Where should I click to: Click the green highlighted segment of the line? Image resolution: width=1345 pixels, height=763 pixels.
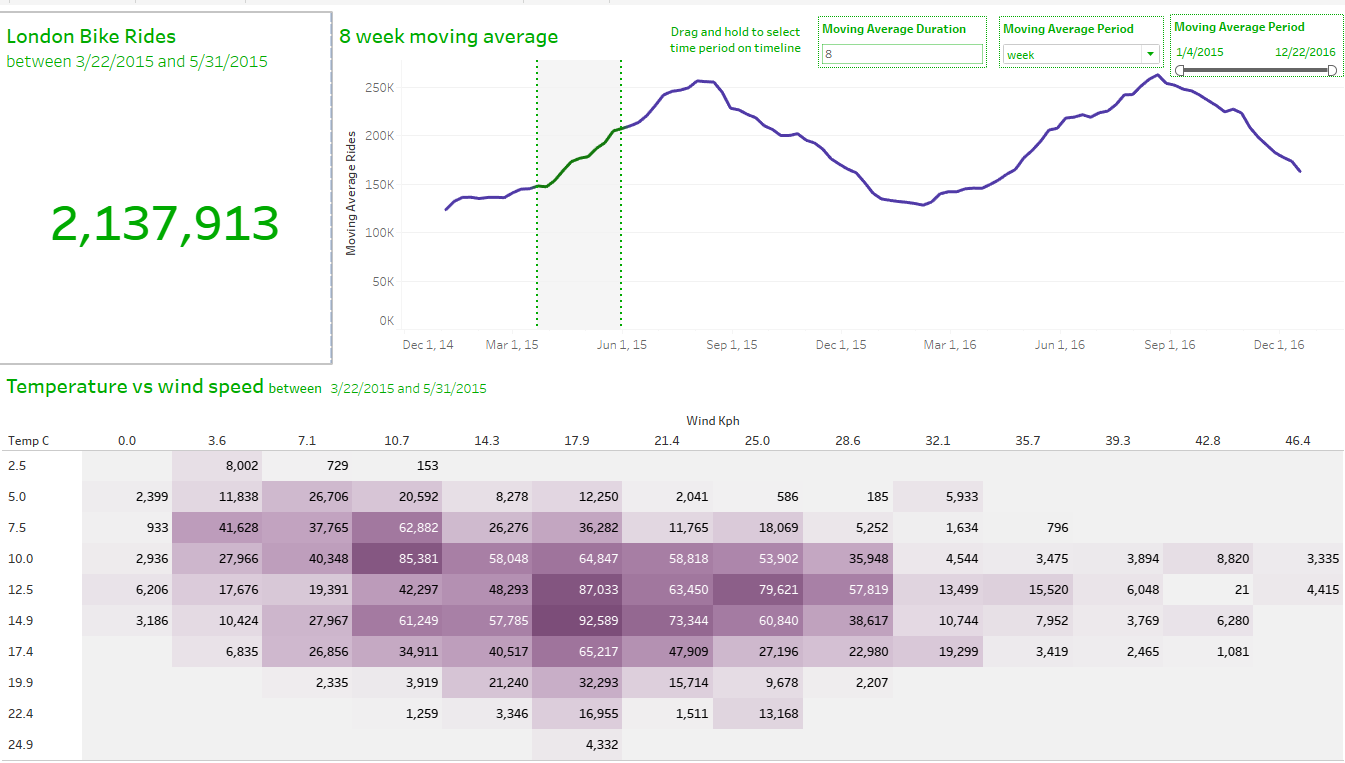(580, 160)
